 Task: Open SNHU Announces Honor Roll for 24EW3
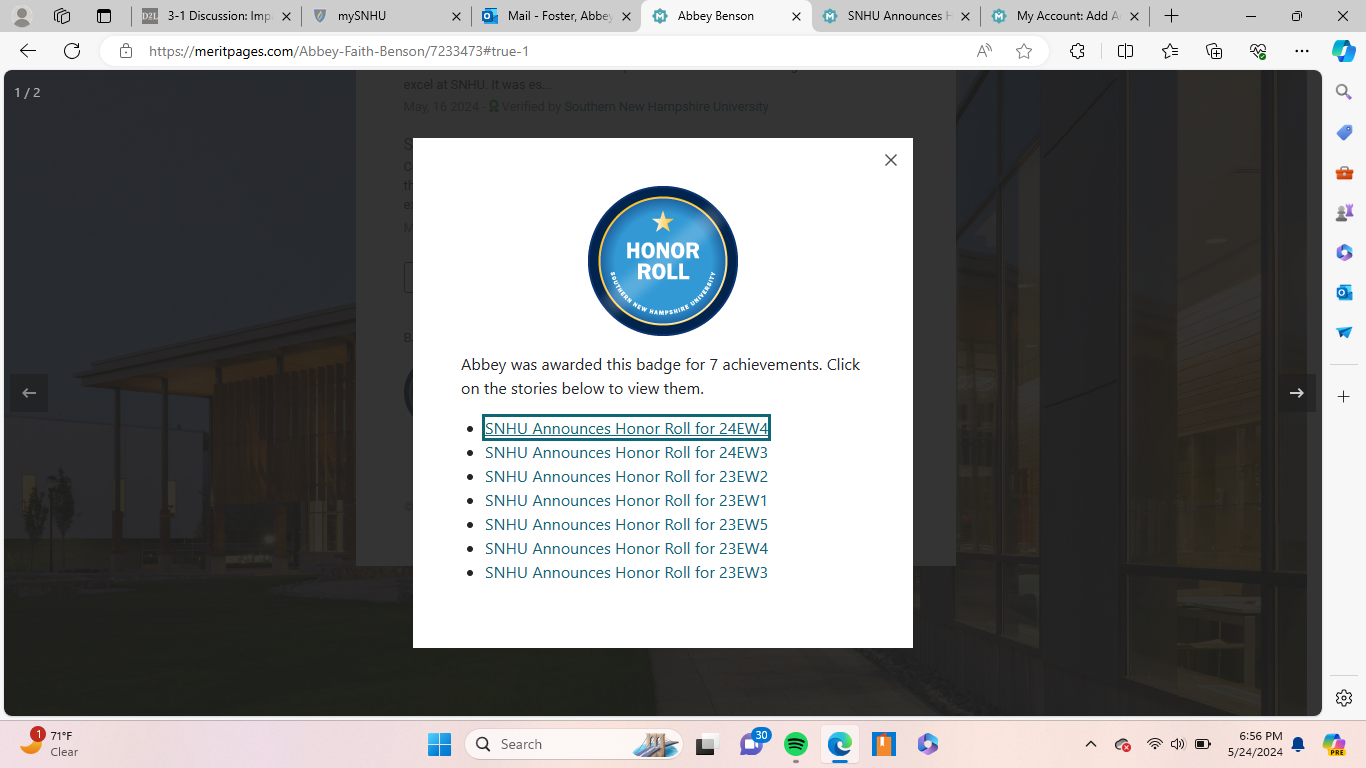point(626,452)
